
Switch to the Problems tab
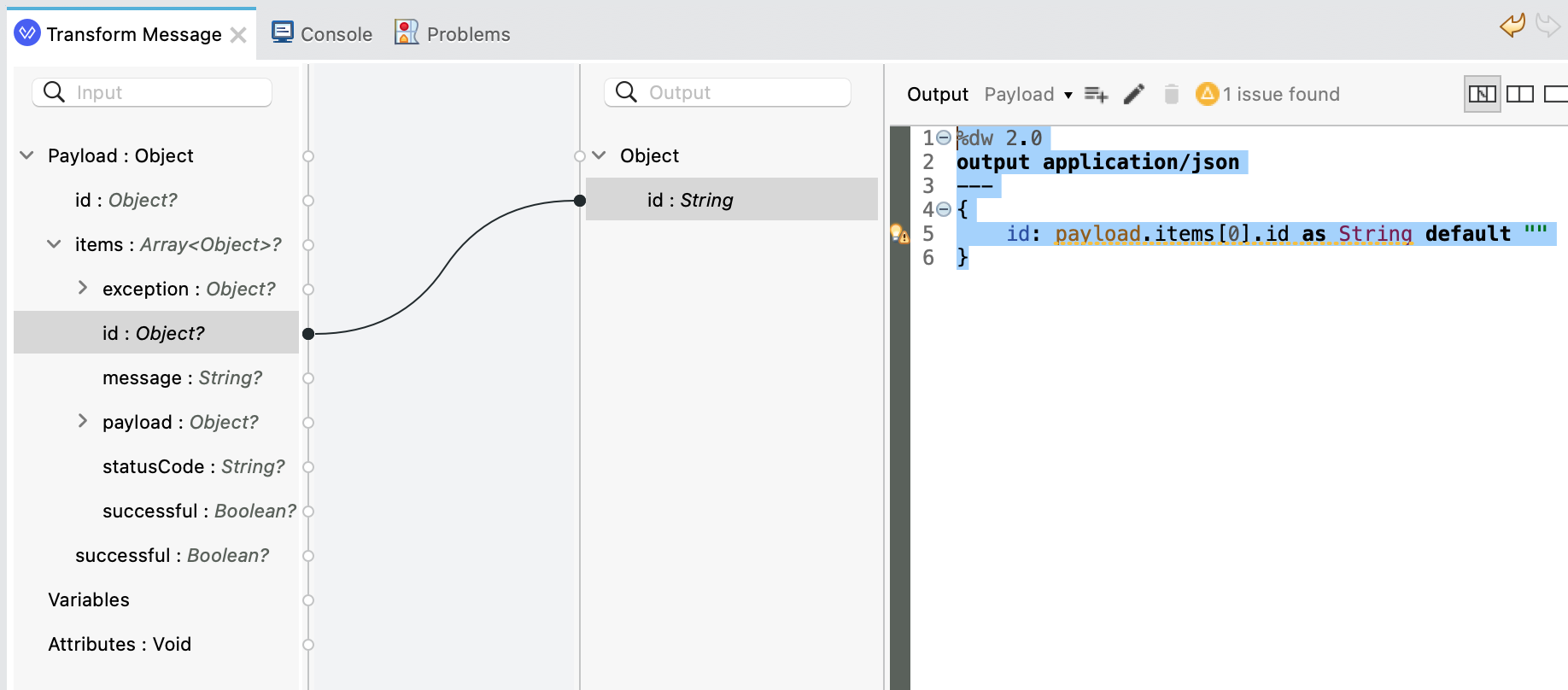pyautogui.click(x=453, y=34)
